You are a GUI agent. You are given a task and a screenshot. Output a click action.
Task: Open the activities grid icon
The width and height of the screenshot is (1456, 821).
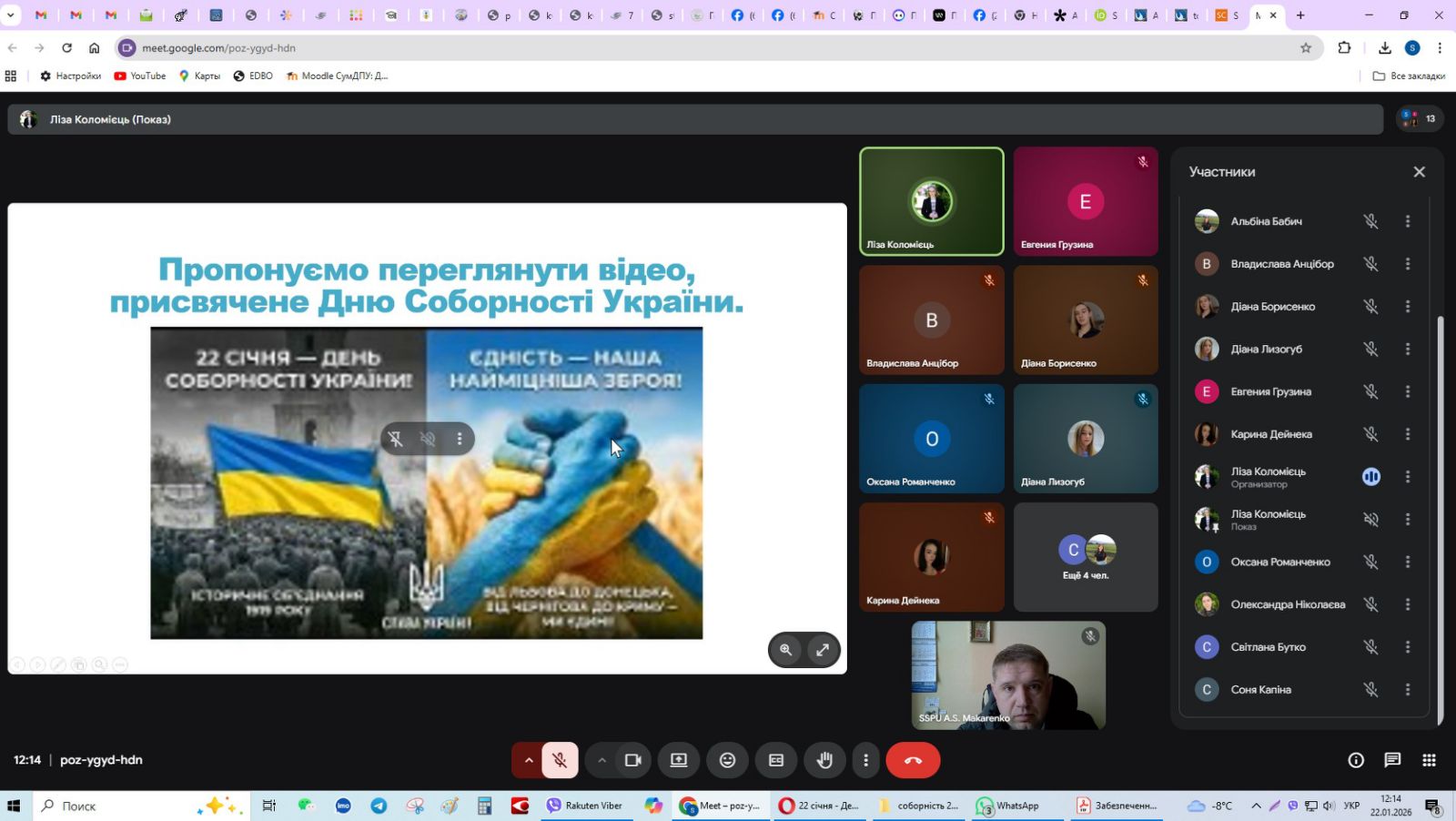(x=1429, y=760)
